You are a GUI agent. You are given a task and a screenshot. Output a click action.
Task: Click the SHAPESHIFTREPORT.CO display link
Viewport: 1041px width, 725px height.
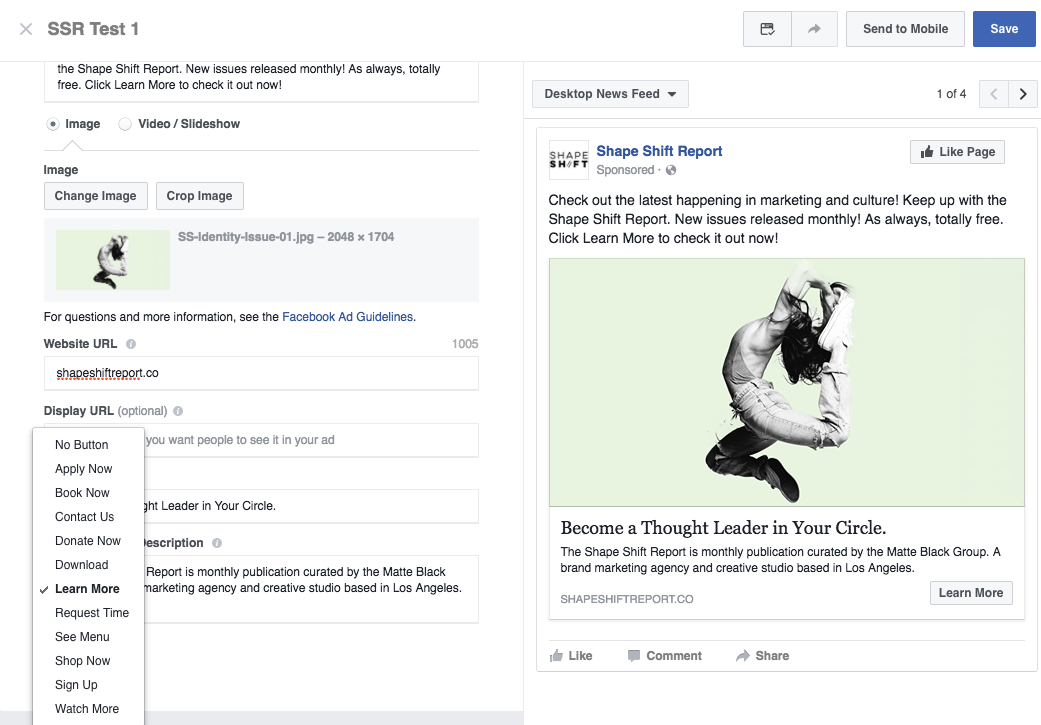(x=627, y=599)
